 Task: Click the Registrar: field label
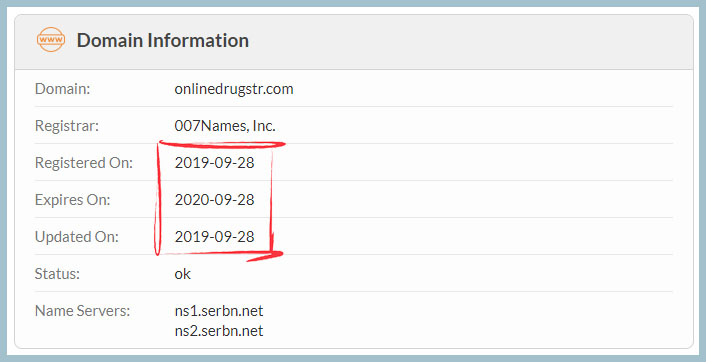point(67,126)
